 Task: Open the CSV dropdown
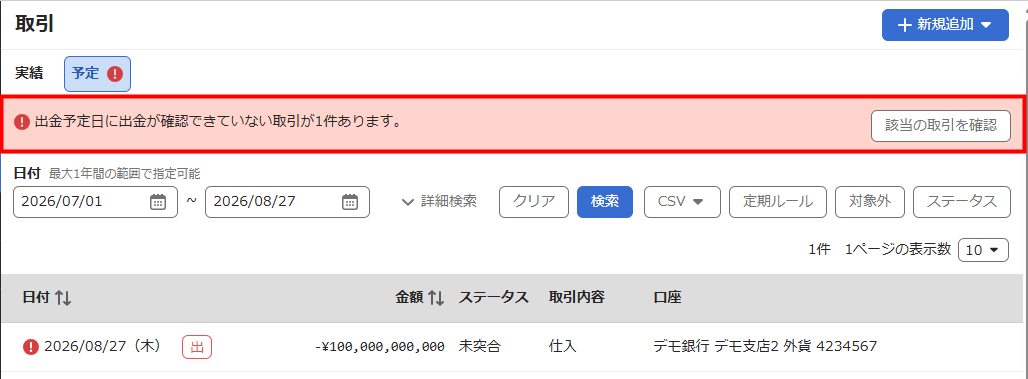[x=682, y=202]
